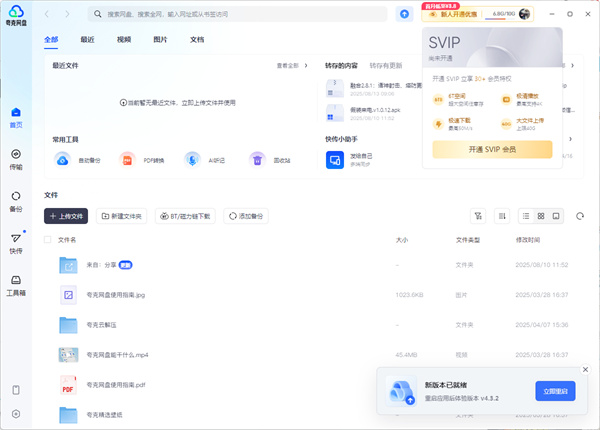Select the 文档 tab

(197, 40)
